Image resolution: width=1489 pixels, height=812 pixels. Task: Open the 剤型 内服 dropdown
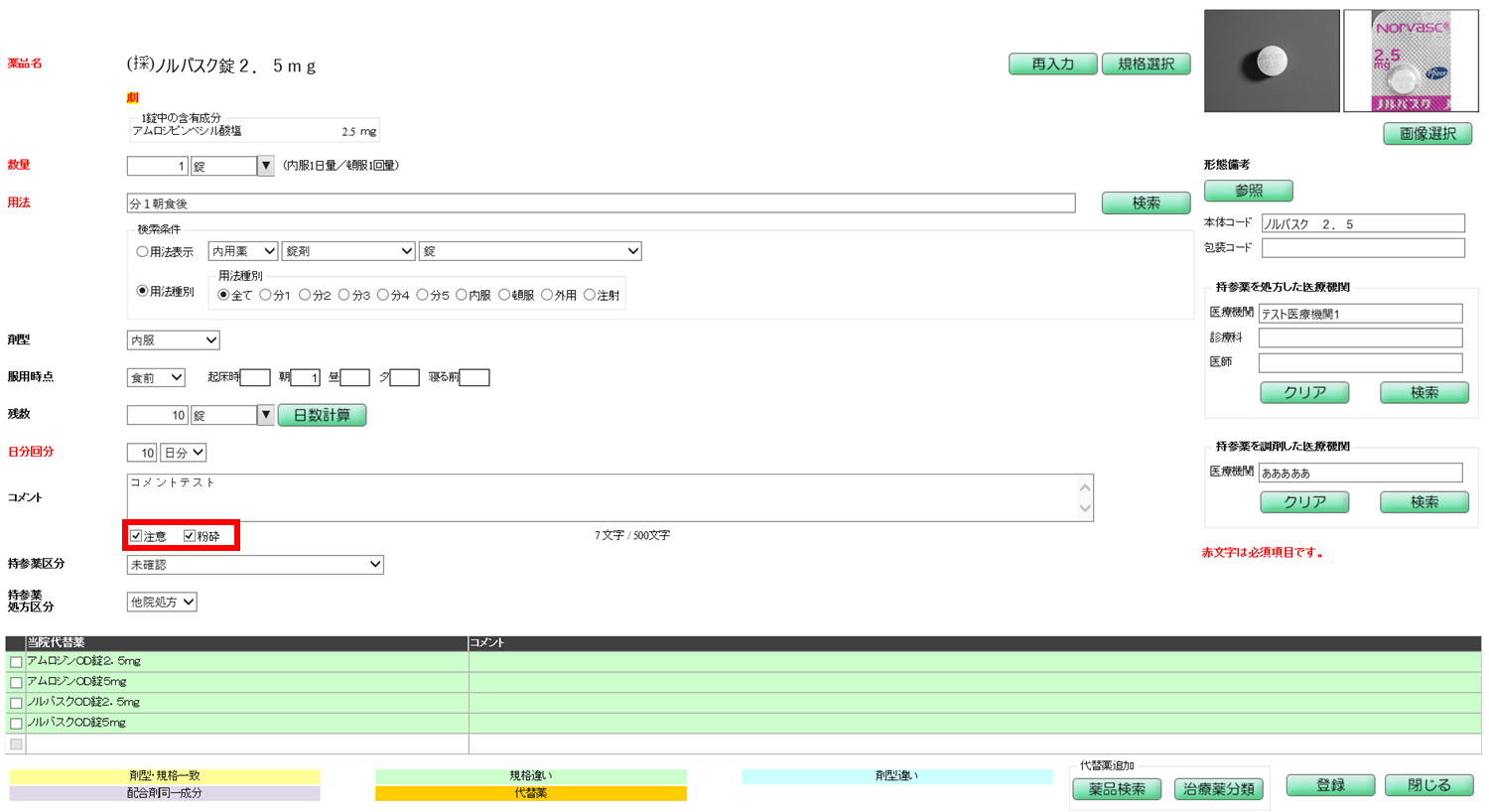(173, 340)
